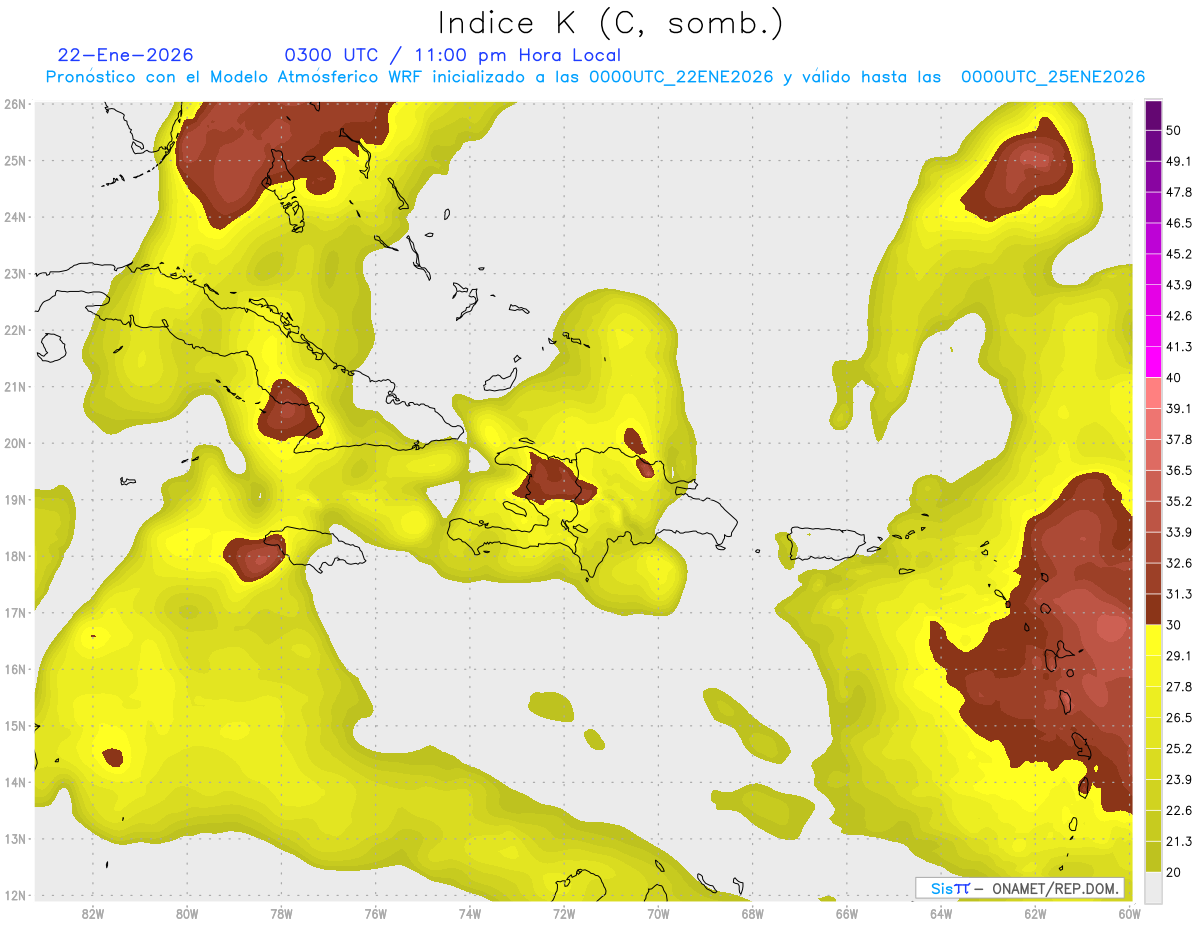Click the SisTT – ONAMET/REP.DOM. logo box
This screenshot has height=927, width=1200.
coord(1020,888)
